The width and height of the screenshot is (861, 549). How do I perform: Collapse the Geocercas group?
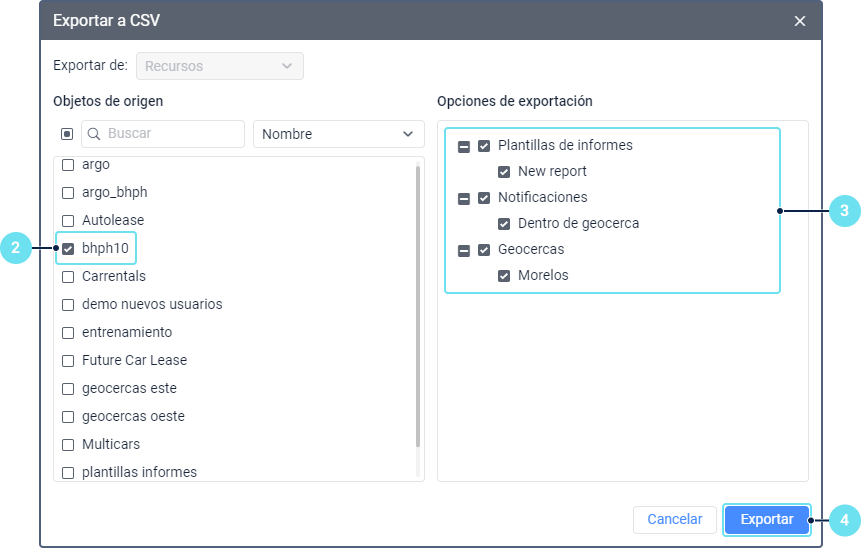464,250
